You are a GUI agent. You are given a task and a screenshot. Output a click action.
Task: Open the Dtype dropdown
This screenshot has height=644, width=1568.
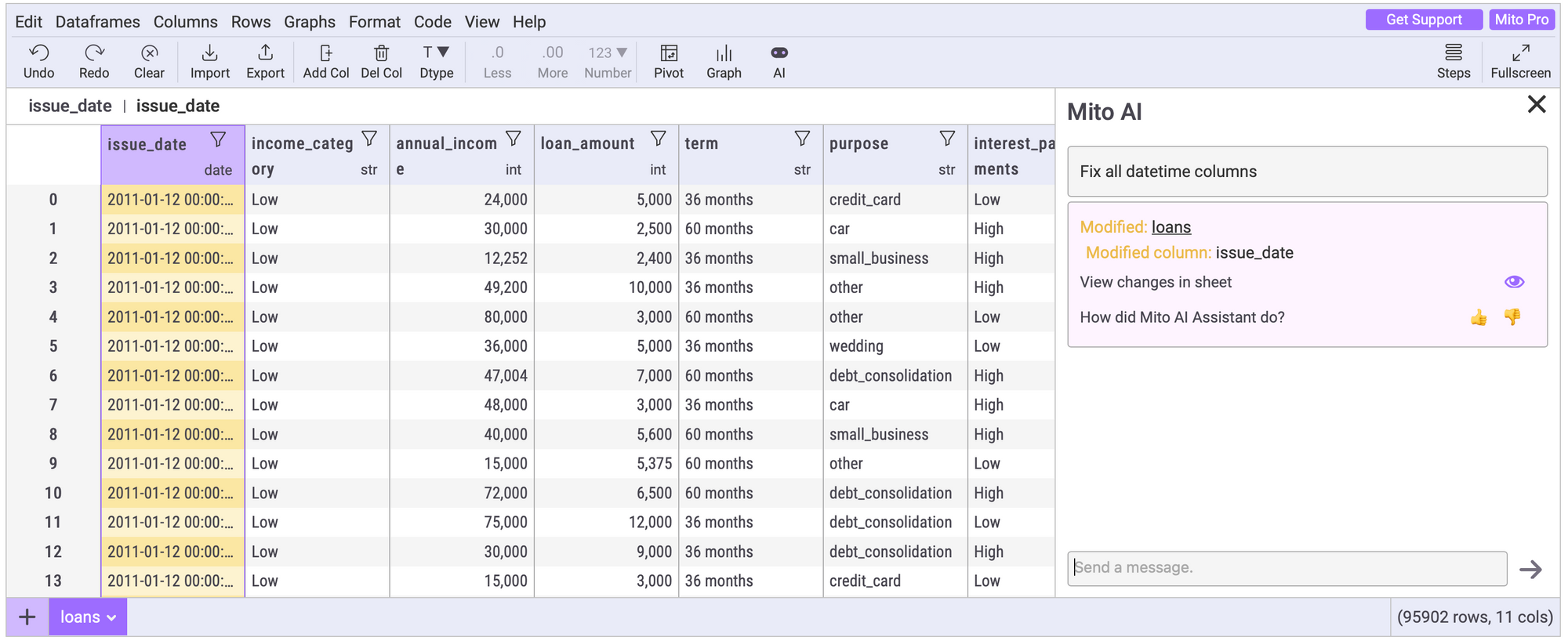click(x=437, y=61)
